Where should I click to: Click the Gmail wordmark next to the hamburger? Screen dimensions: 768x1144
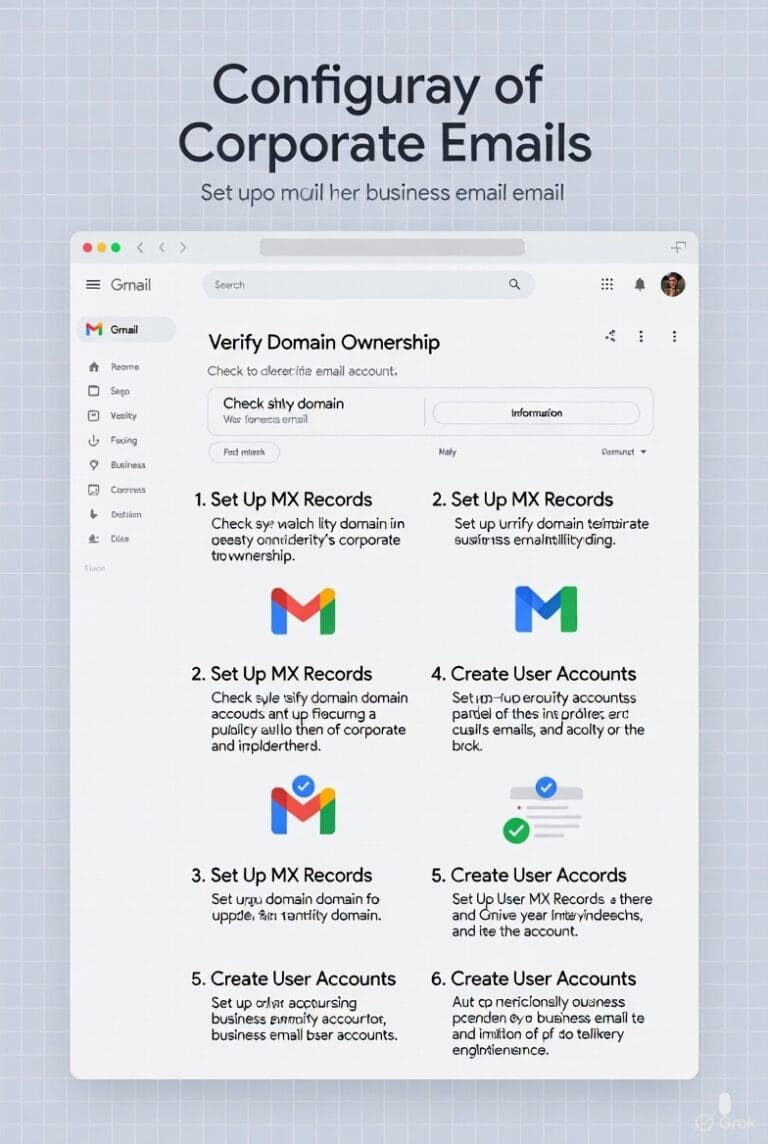(x=131, y=285)
